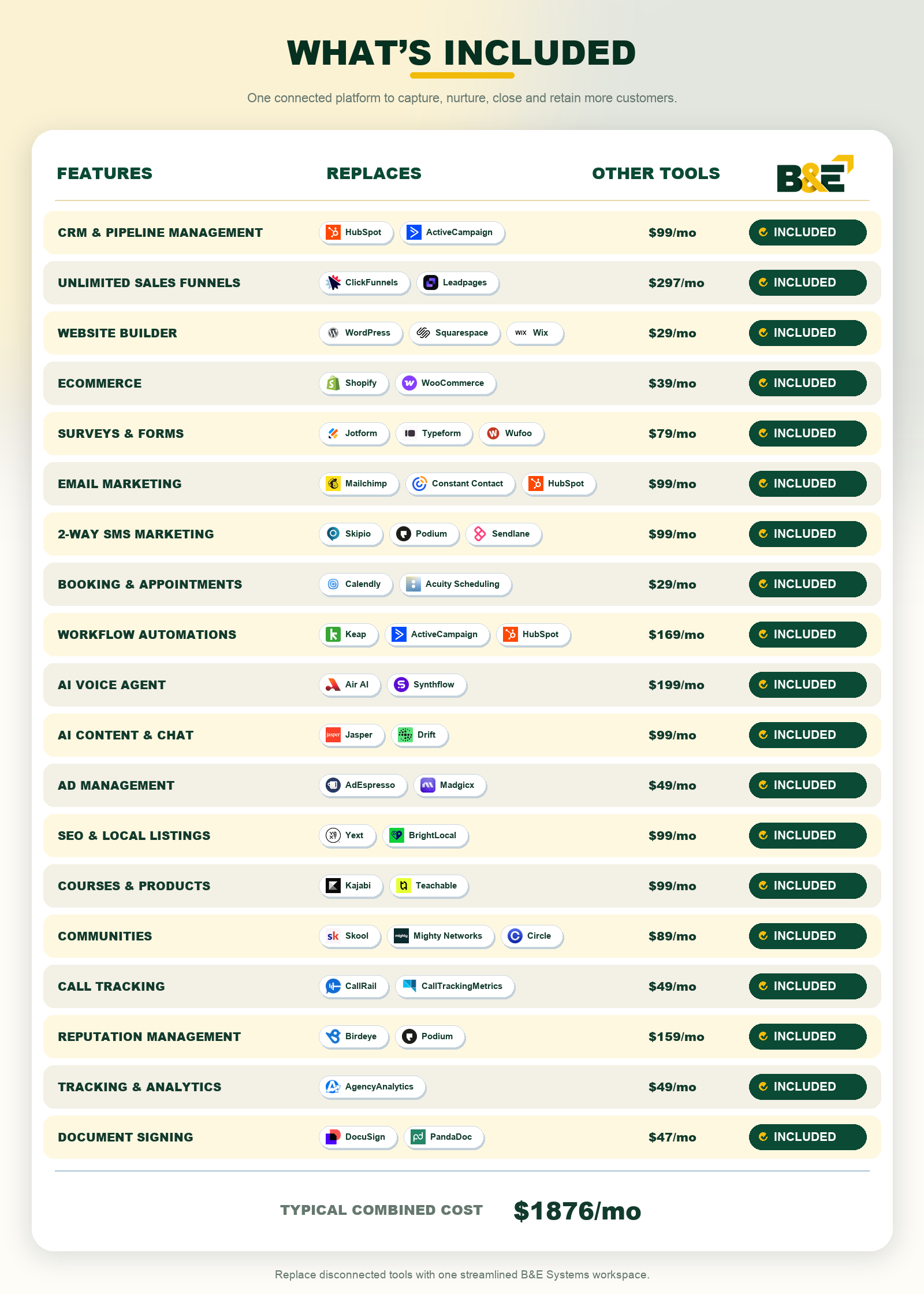Click the "OTHER TOOLS" column header
The height and width of the screenshot is (1294, 924).
tap(656, 173)
